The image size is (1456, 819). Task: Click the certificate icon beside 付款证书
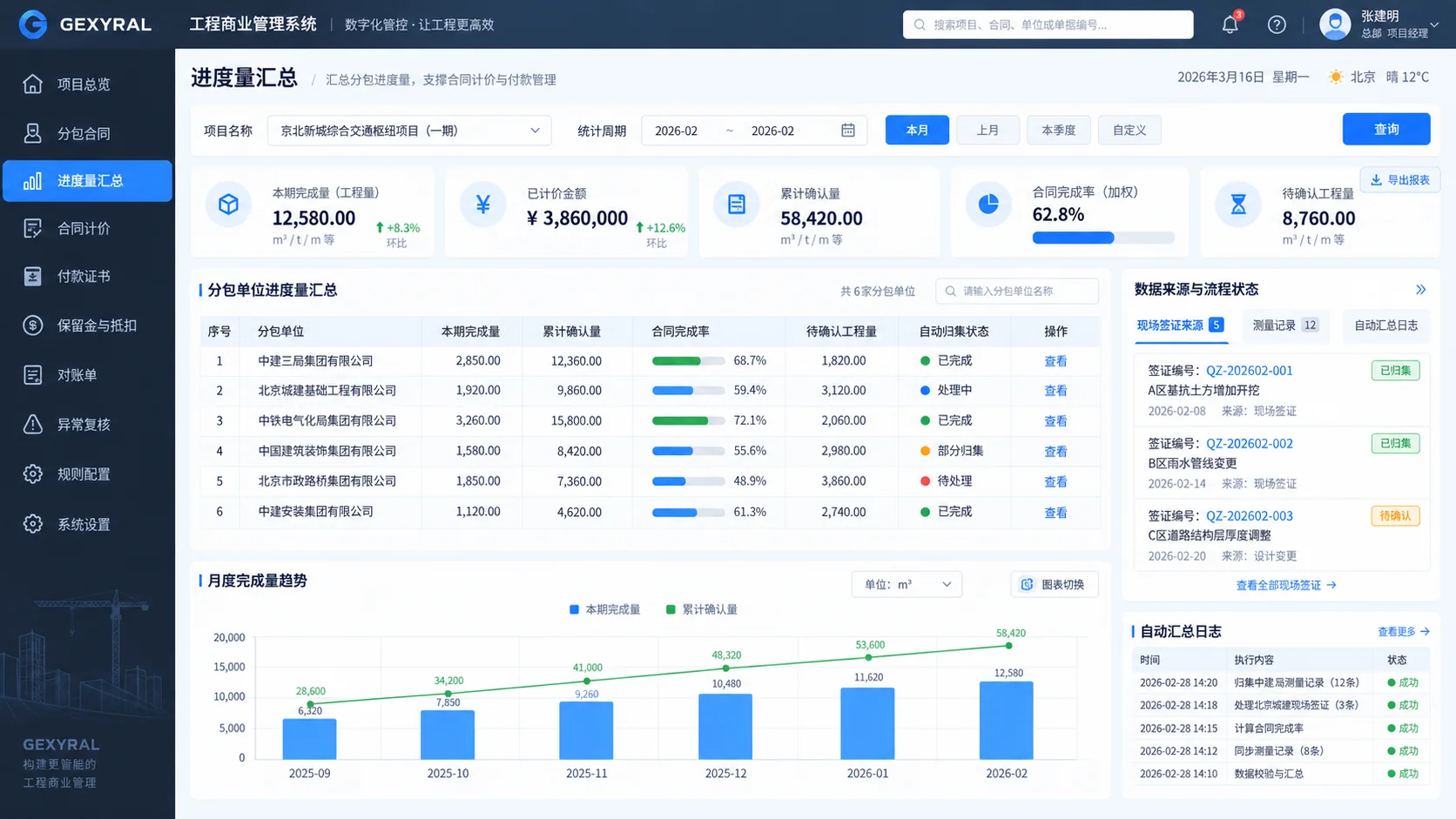32,276
